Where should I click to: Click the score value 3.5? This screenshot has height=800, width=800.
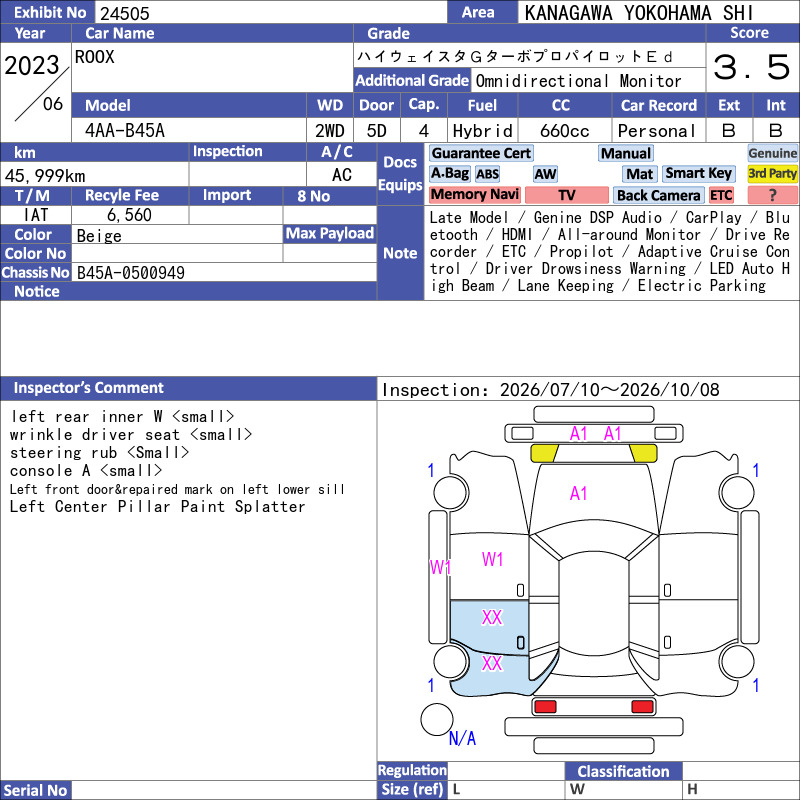752,67
